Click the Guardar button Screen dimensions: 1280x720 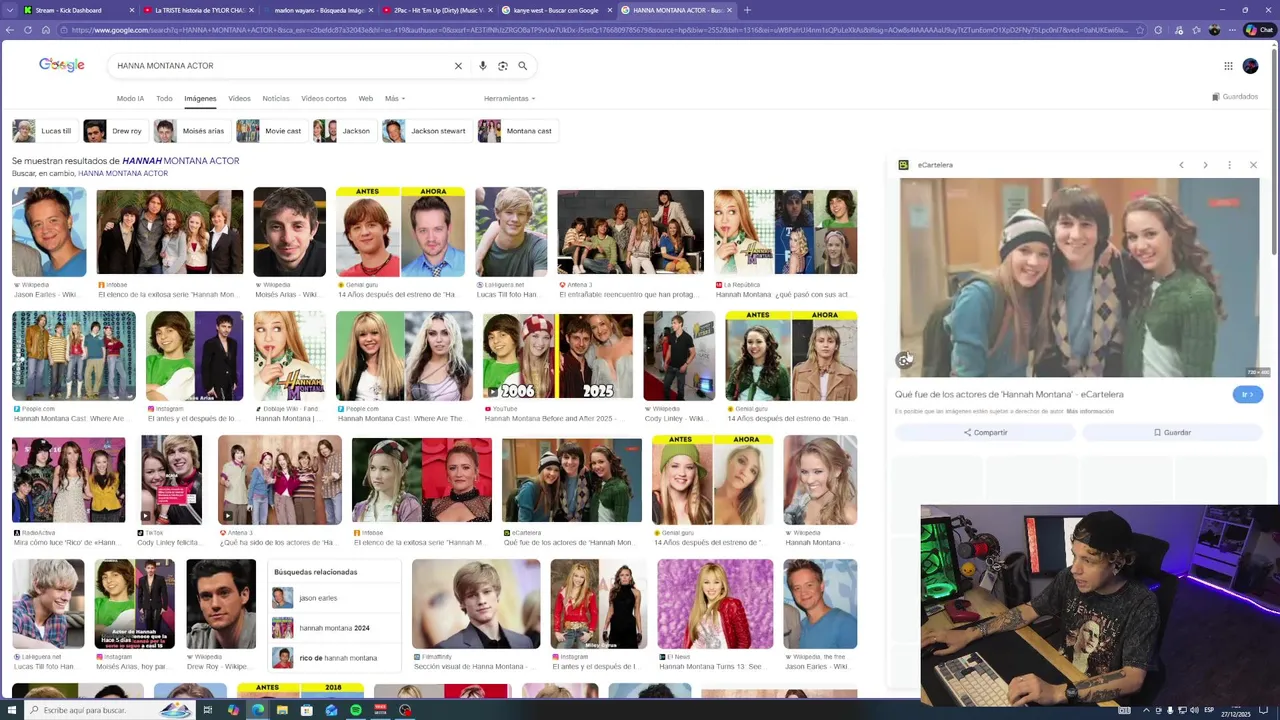coord(1172,433)
